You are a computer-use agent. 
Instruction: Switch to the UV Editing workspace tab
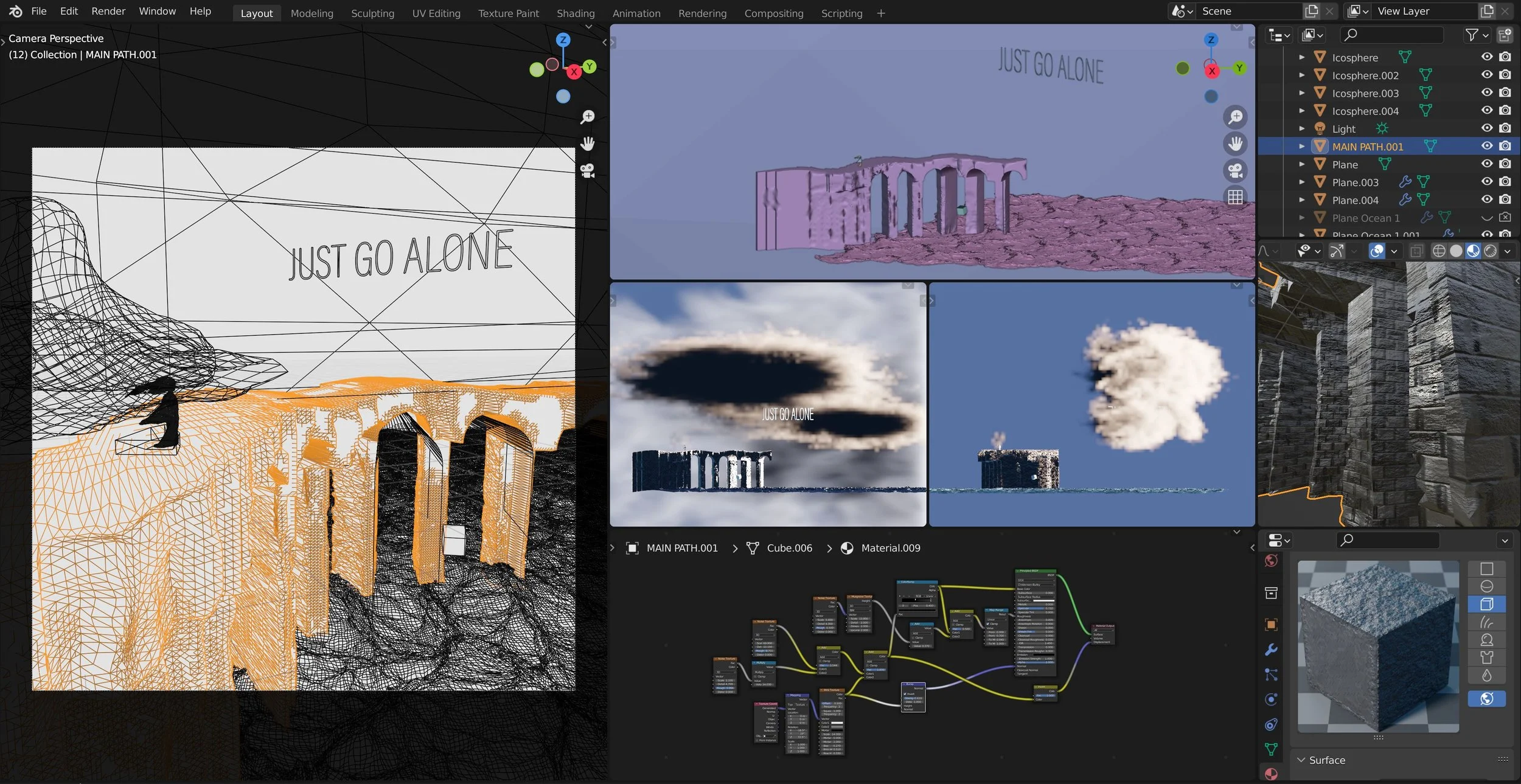(436, 13)
